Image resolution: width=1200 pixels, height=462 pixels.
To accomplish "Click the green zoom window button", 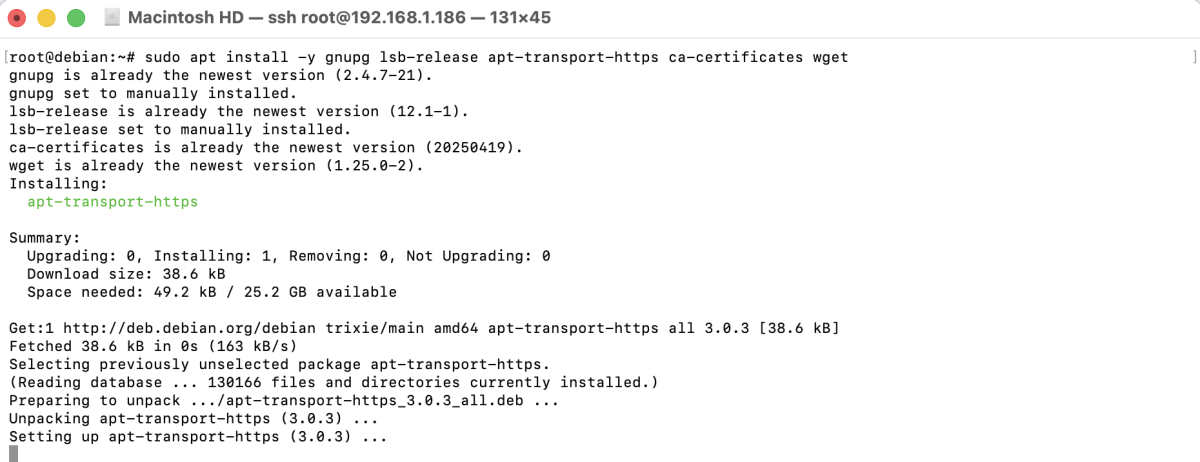I will (x=75, y=19).
